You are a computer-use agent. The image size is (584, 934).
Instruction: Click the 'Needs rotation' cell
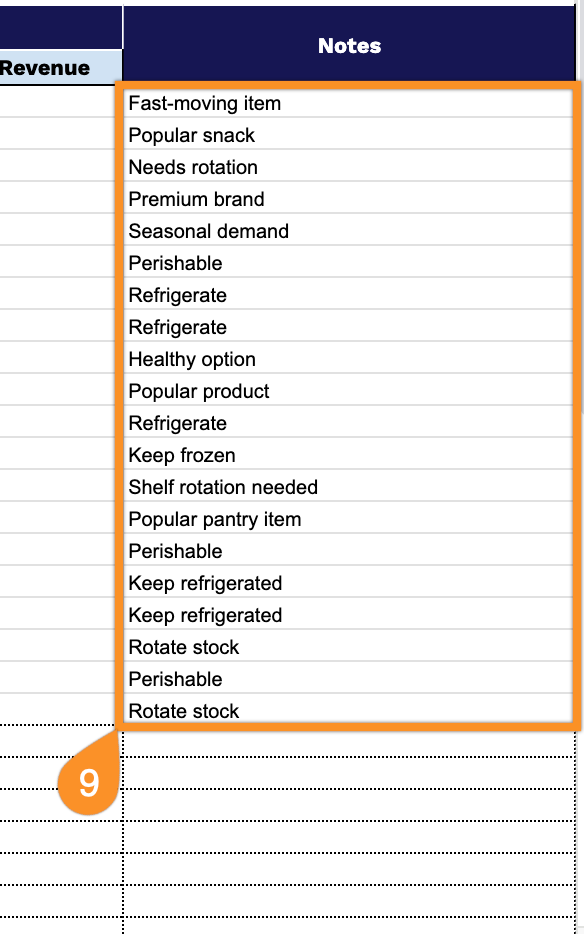coord(349,167)
